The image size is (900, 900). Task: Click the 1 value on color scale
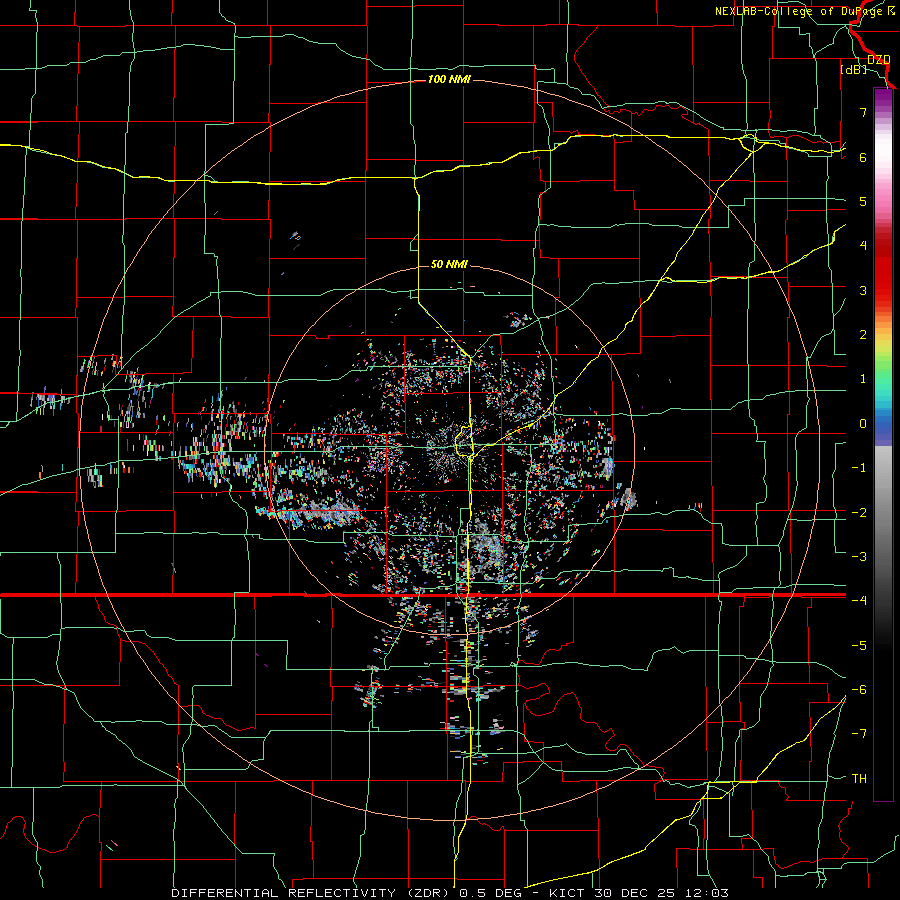(863, 378)
